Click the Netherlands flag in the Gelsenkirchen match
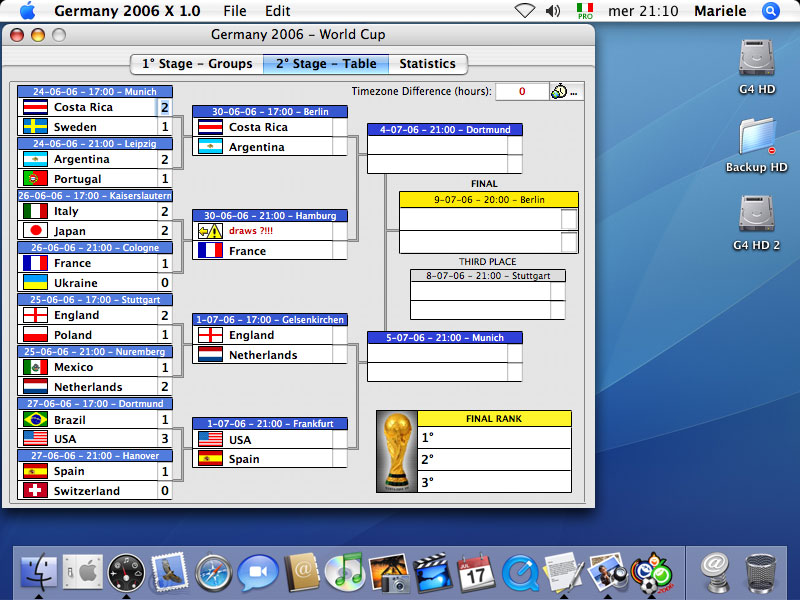The width and height of the screenshot is (800, 600). [x=210, y=355]
